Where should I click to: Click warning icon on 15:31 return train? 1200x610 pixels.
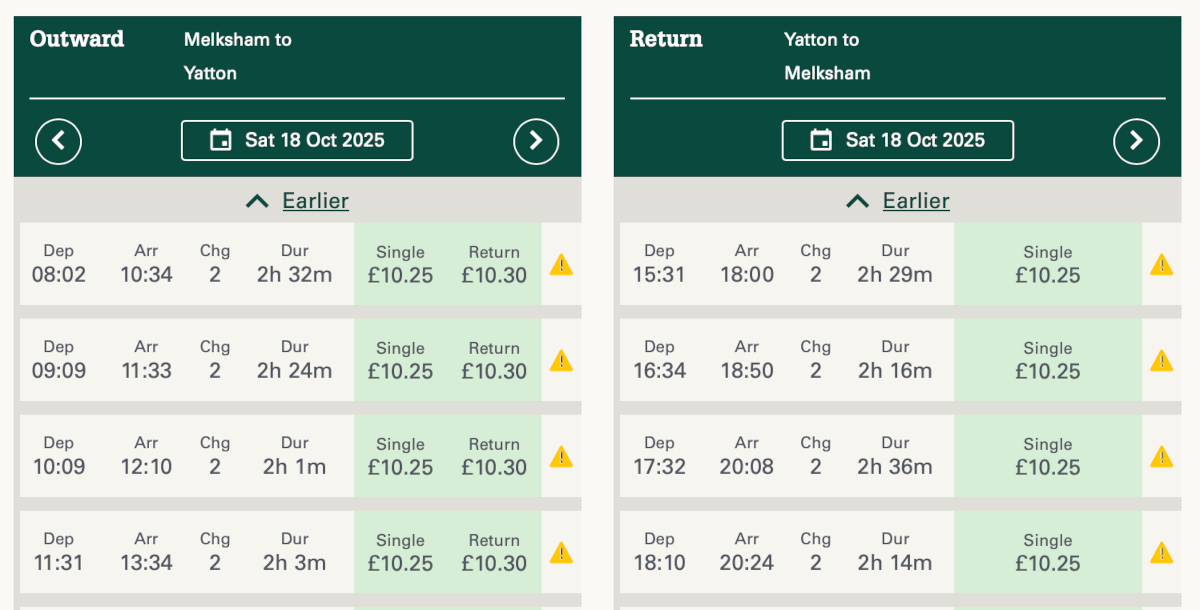point(1161,265)
